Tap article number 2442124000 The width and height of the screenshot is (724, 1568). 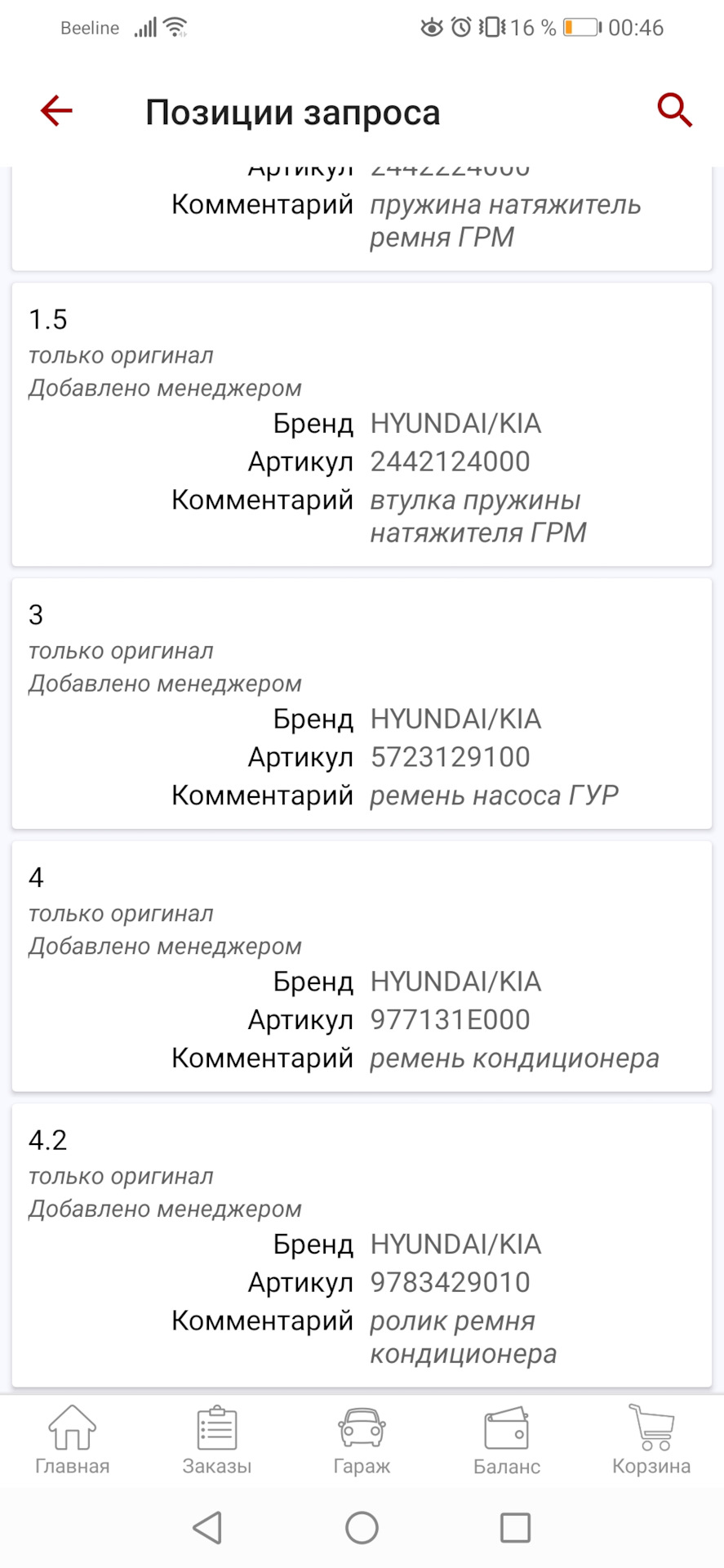tap(451, 462)
